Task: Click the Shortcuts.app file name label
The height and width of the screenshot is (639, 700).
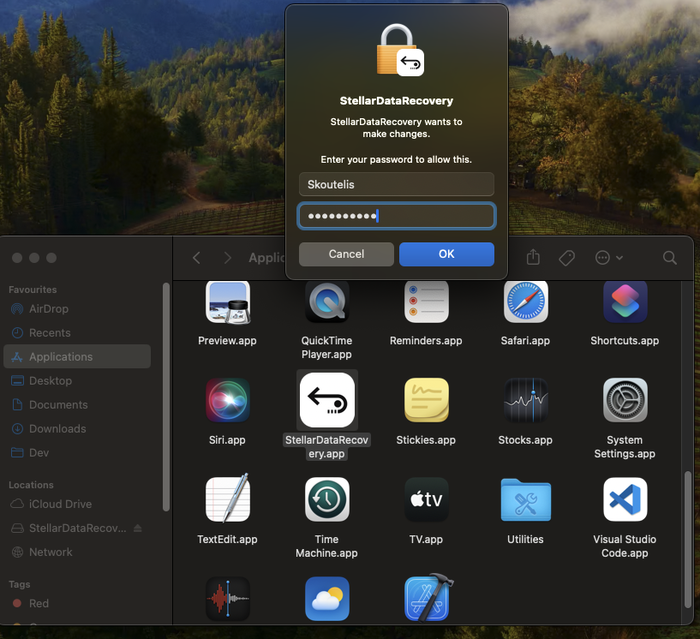Action: click(625, 341)
